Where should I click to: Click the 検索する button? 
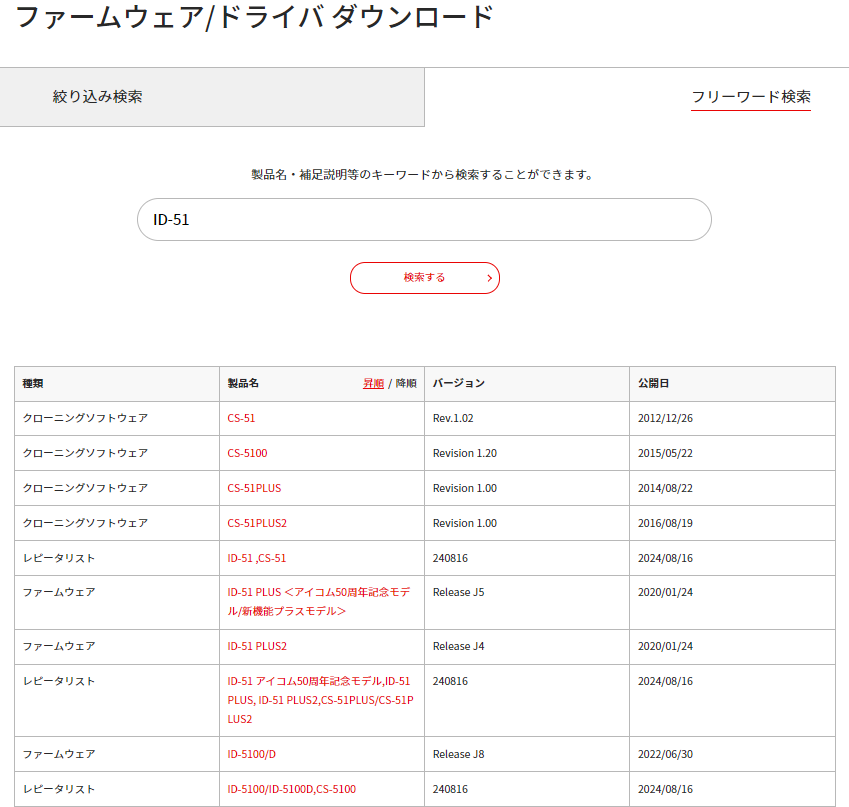(x=424, y=278)
